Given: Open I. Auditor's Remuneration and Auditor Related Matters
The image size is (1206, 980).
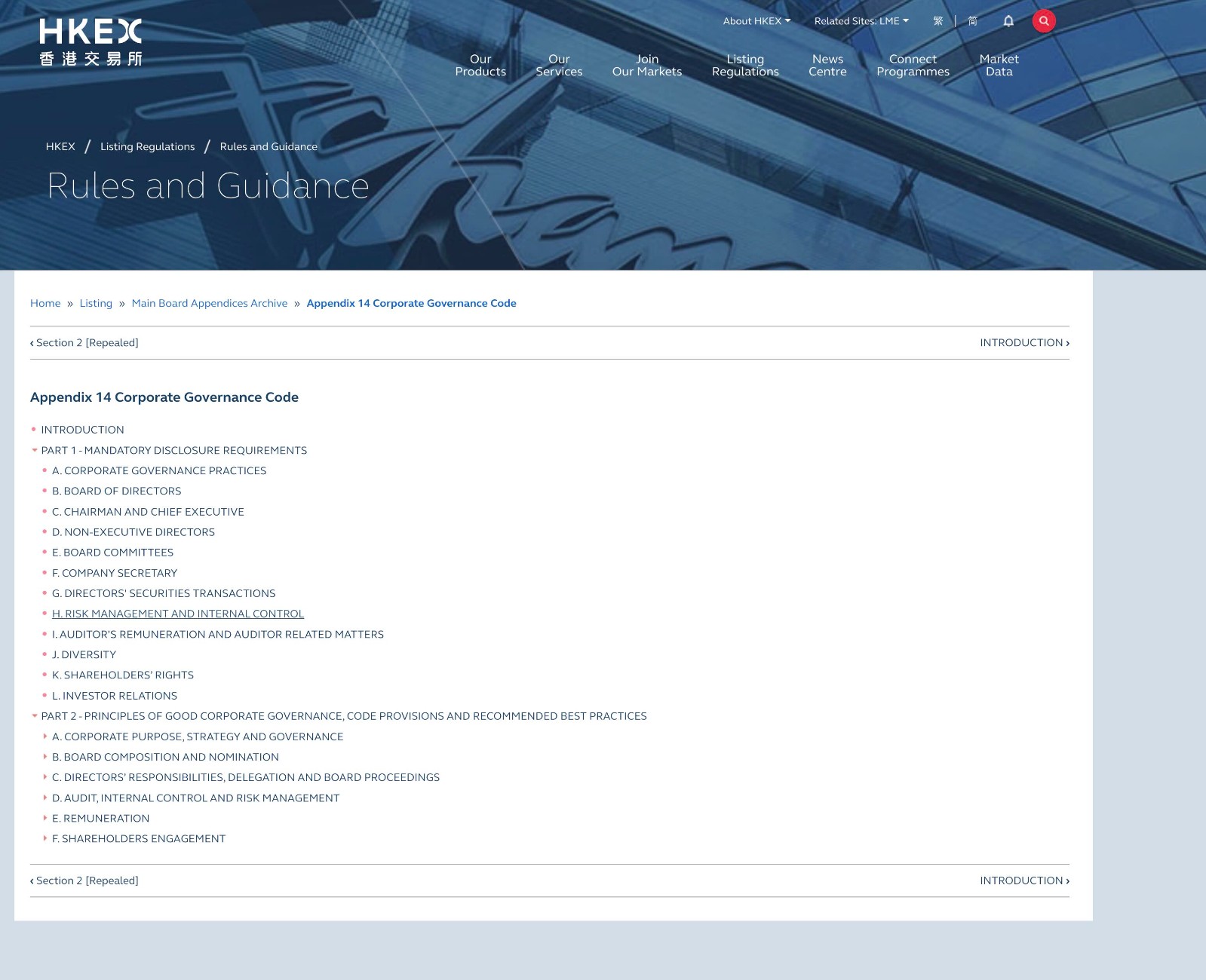Looking at the screenshot, I should point(218,634).
